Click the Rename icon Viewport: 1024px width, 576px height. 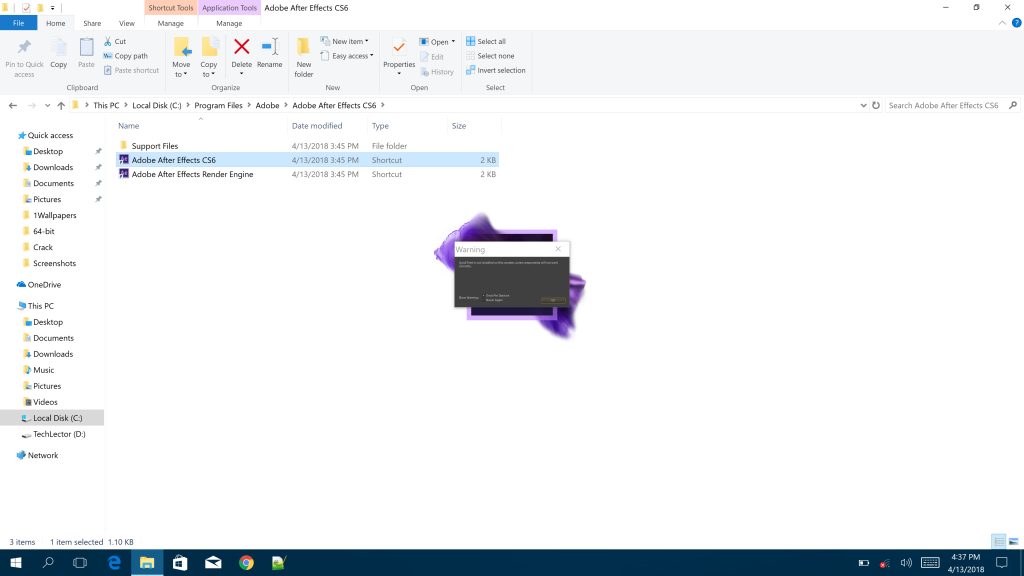(270, 46)
